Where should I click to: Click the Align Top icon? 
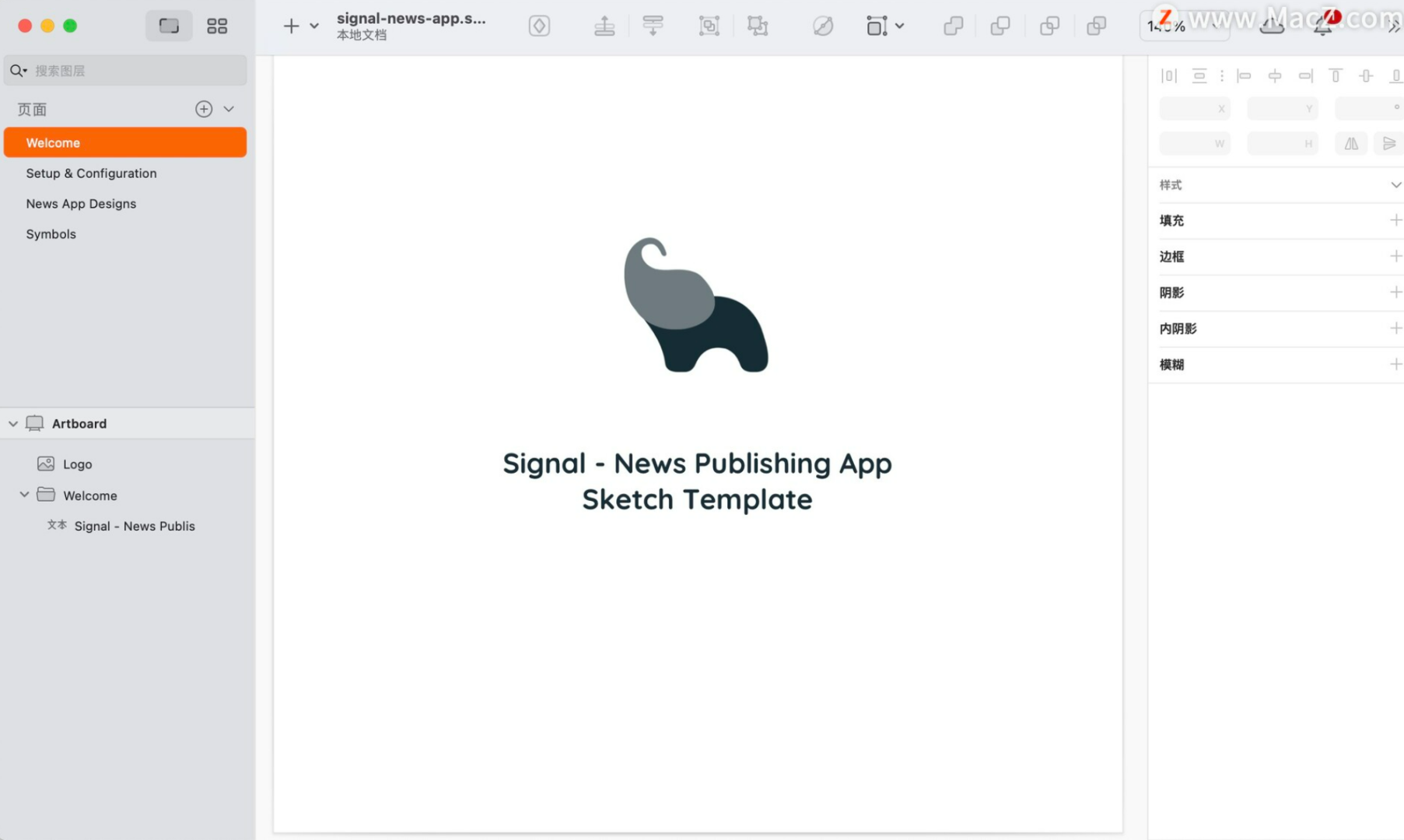(1336, 75)
